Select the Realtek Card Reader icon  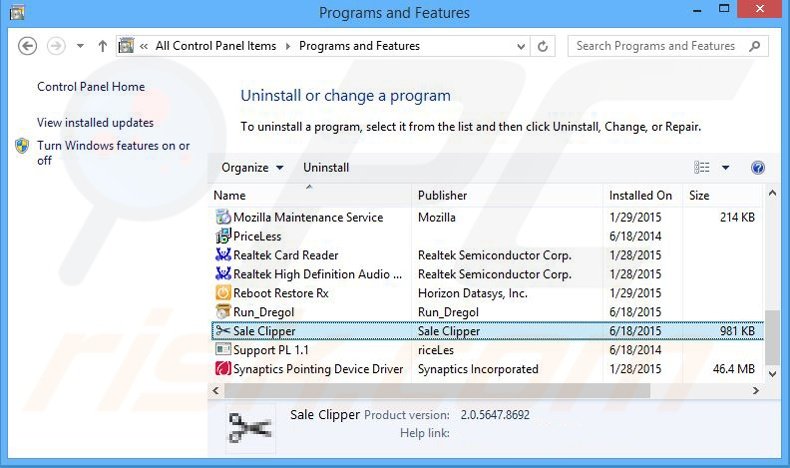(223, 255)
